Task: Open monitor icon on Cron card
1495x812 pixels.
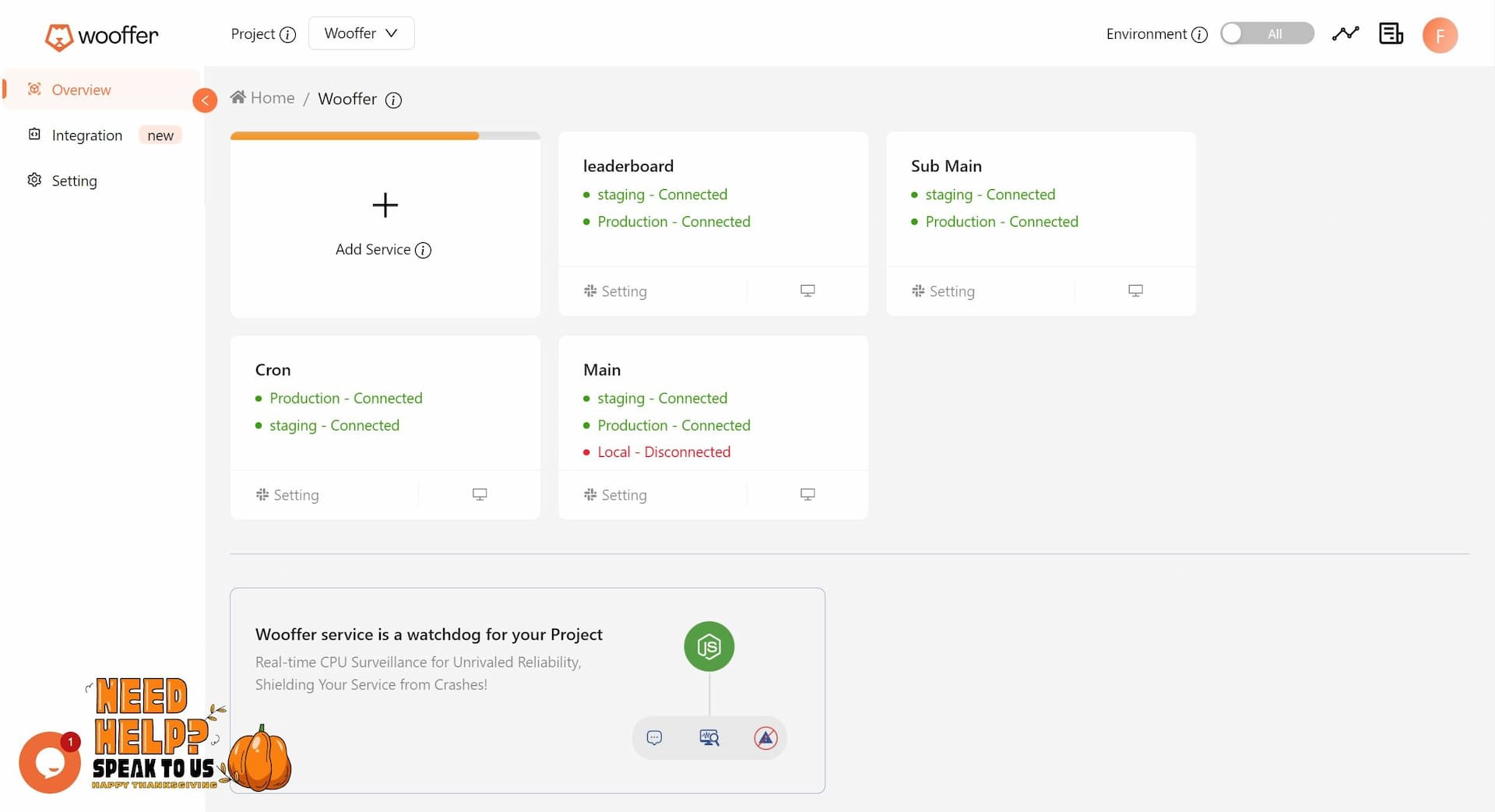Action: pos(480,494)
